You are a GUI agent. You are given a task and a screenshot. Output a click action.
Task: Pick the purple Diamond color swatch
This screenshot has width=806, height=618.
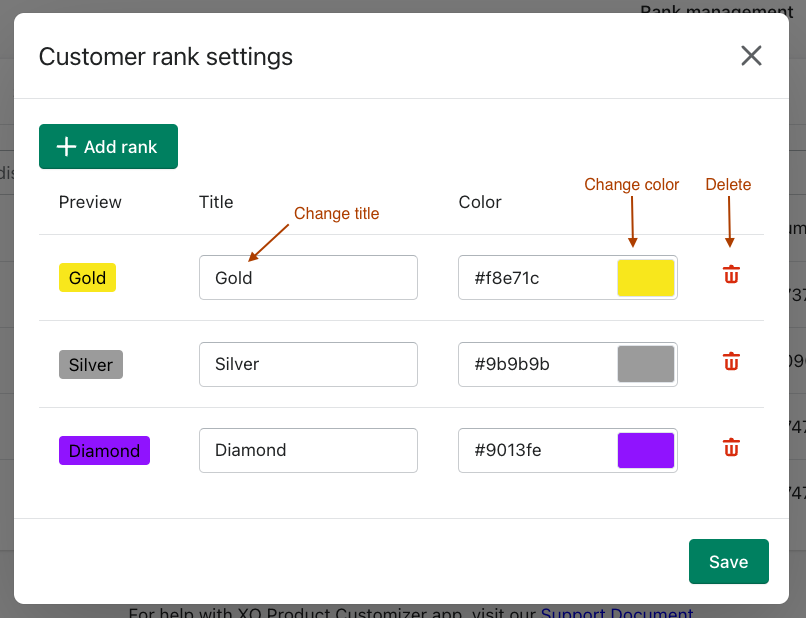coord(645,450)
